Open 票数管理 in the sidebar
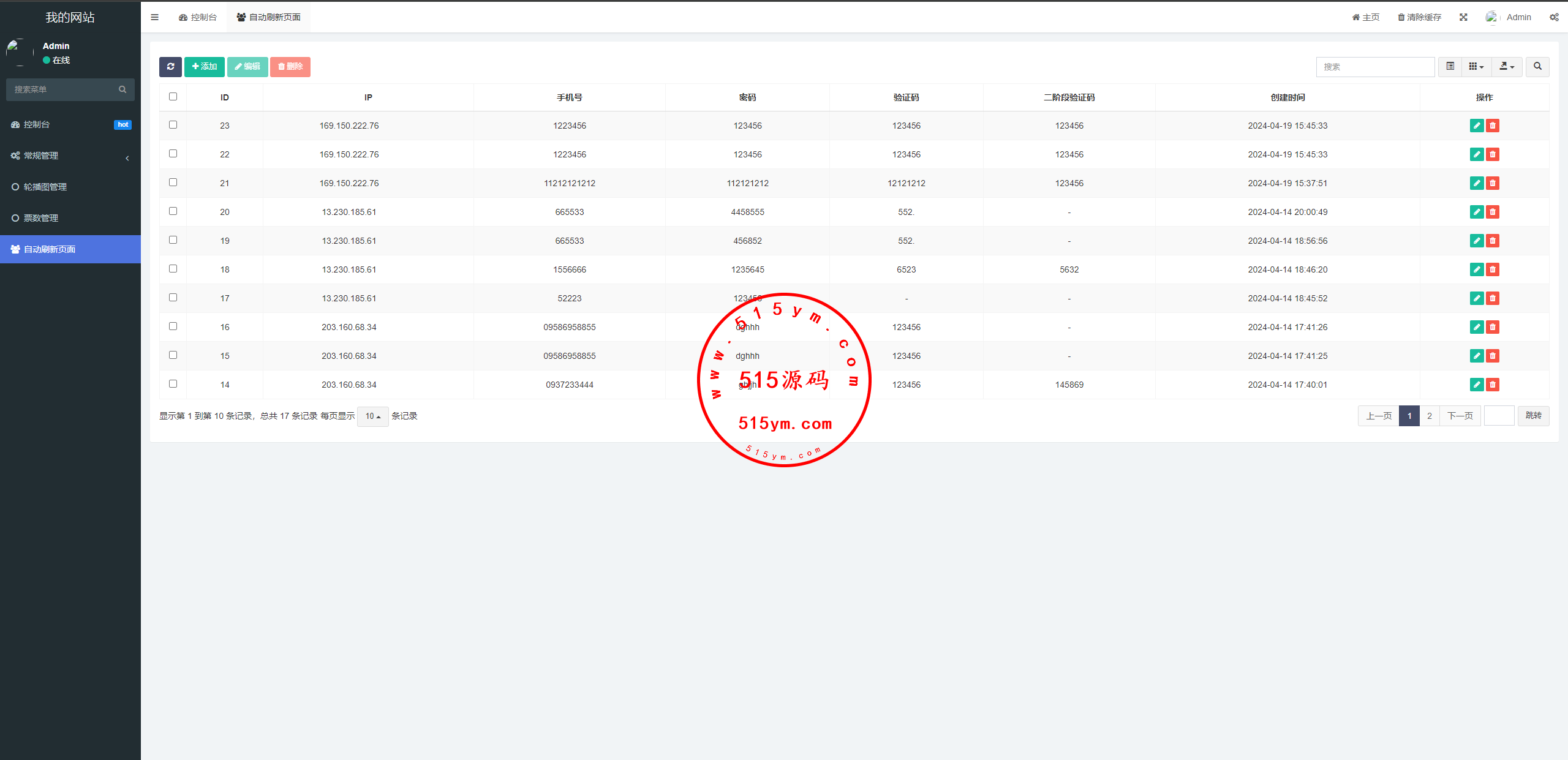The image size is (1568, 760). 41,219
